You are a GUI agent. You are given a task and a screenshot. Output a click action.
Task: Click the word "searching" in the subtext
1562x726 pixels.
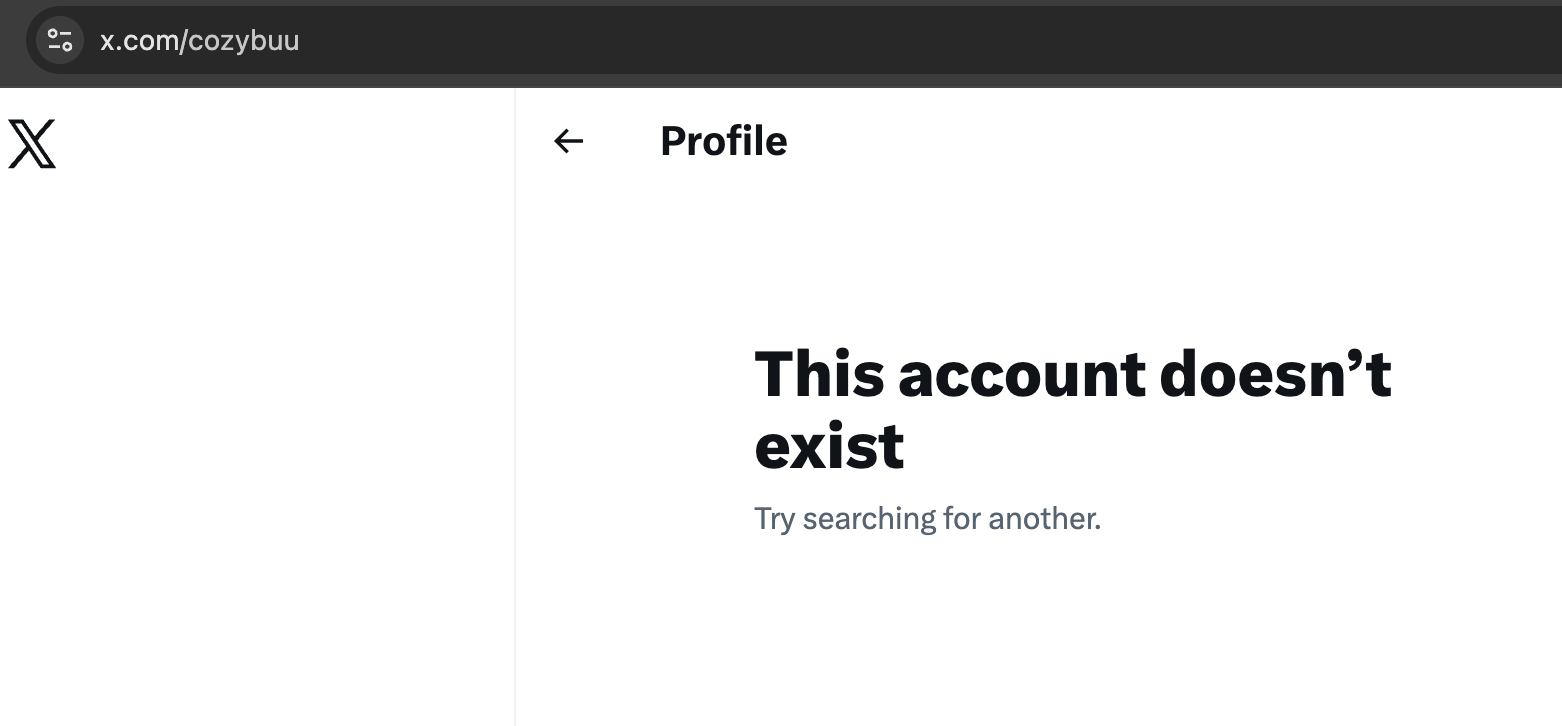coord(868,519)
